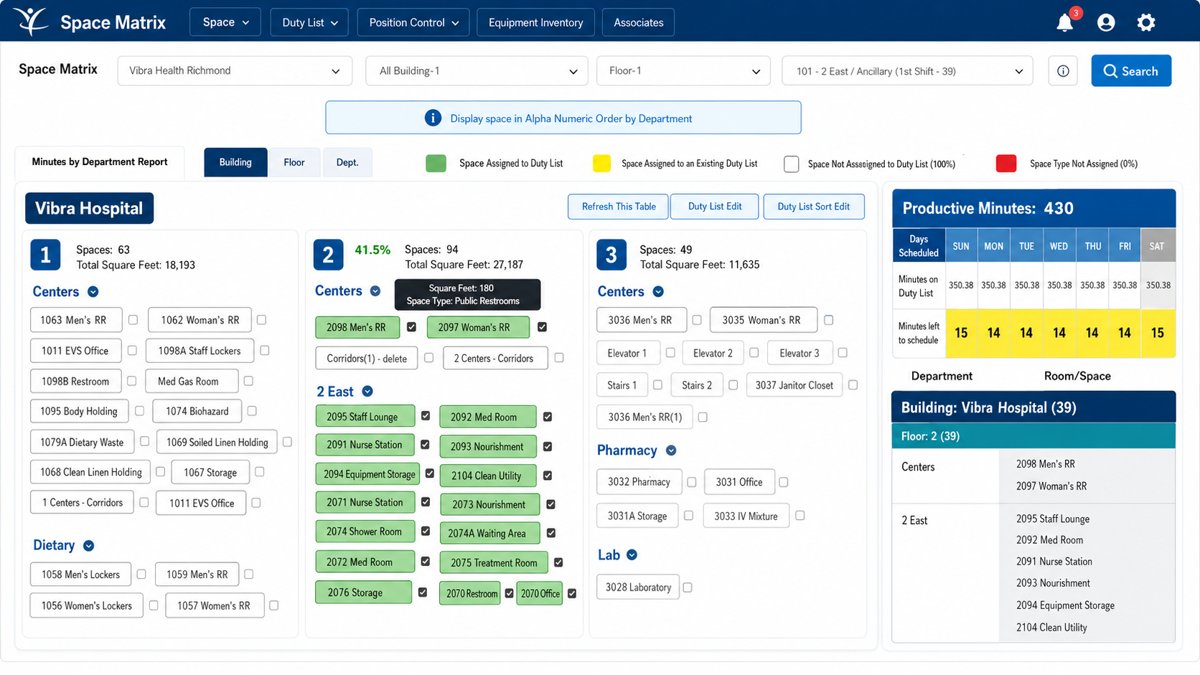Check the 1063 Men's RR checkbox
Screen dimensions: 1200x675
pos(132,320)
